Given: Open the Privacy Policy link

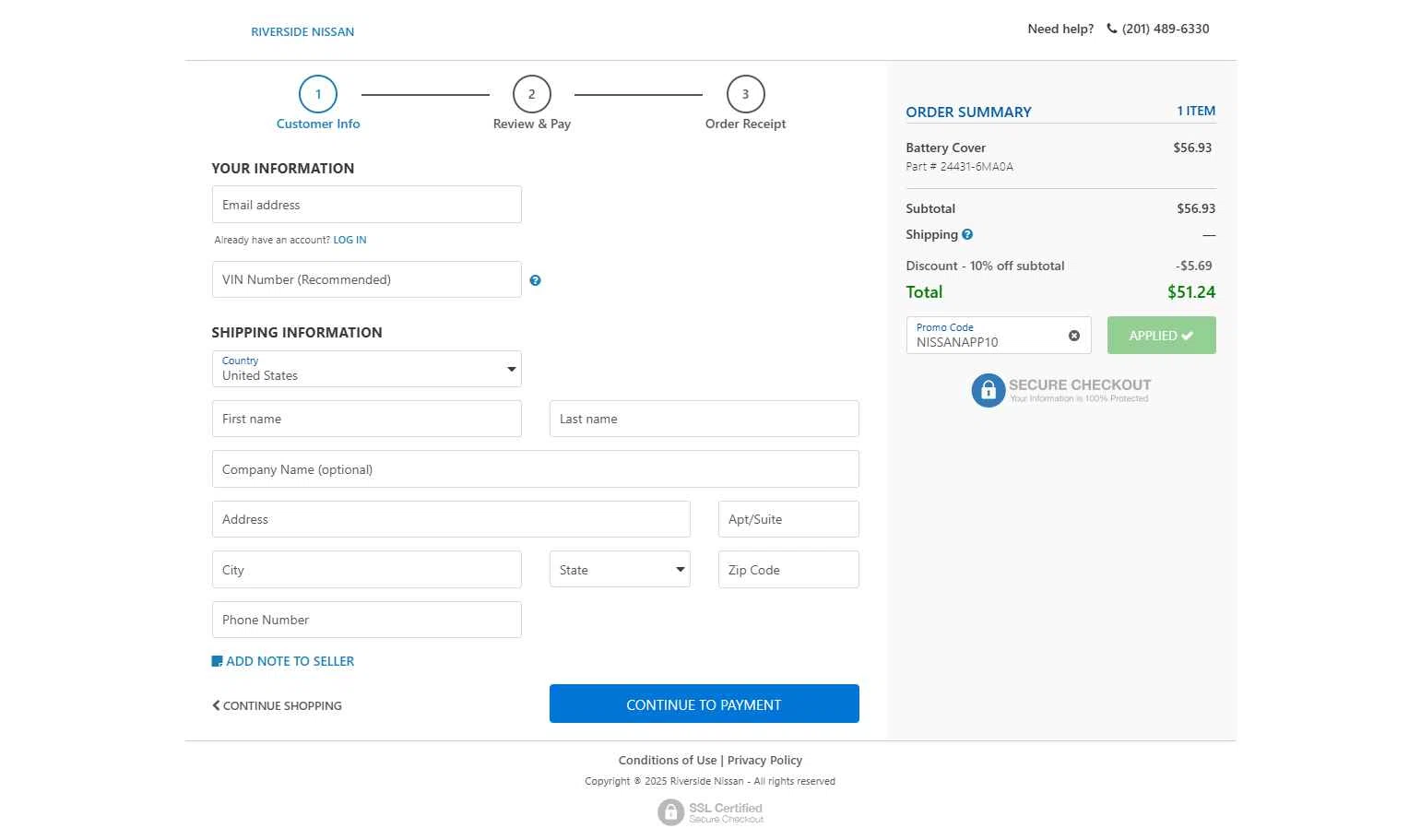Looking at the screenshot, I should pos(764,761).
